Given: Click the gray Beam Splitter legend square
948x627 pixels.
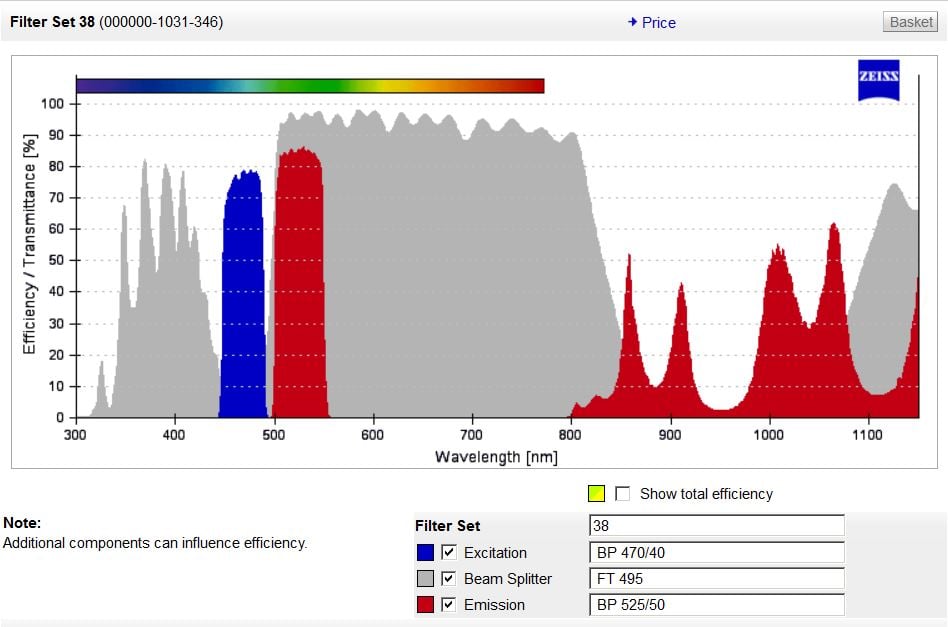Looking at the screenshot, I should pos(425,578).
